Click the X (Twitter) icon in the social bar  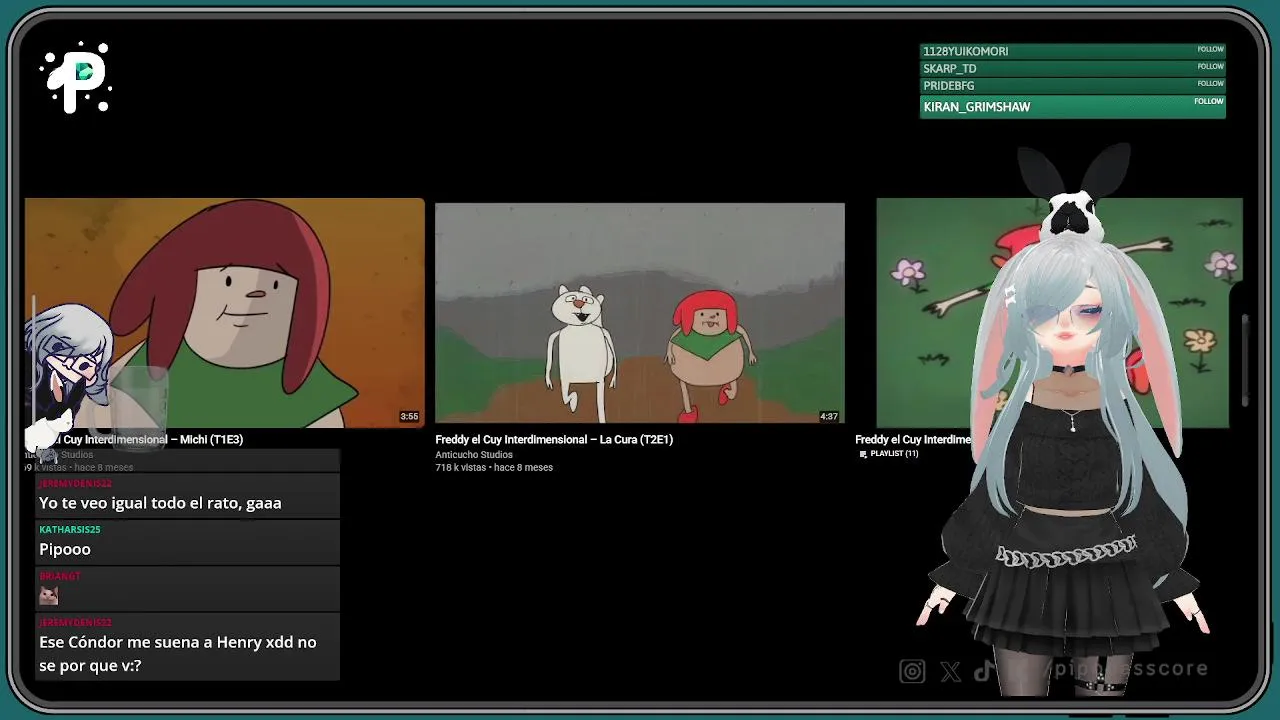pyautogui.click(x=950, y=671)
